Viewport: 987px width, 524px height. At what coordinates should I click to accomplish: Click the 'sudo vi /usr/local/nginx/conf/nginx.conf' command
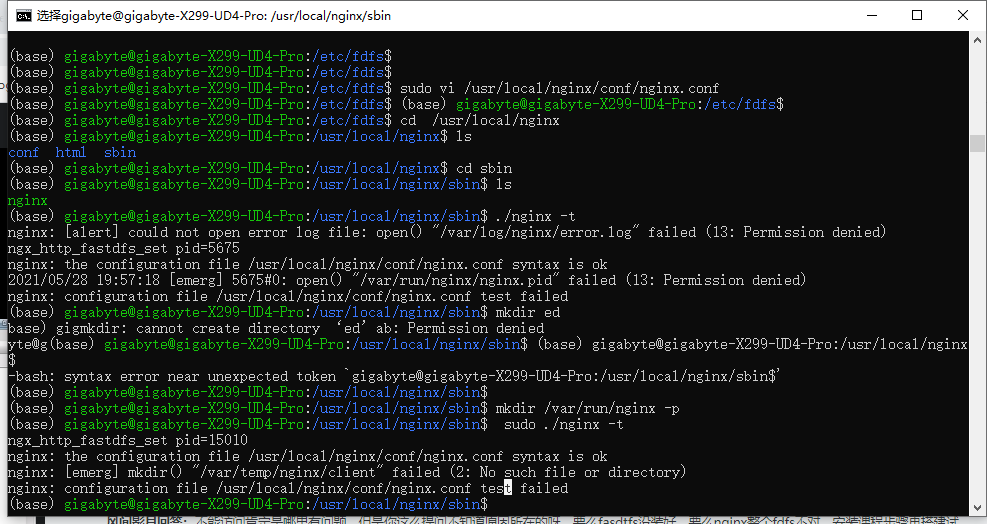559,88
